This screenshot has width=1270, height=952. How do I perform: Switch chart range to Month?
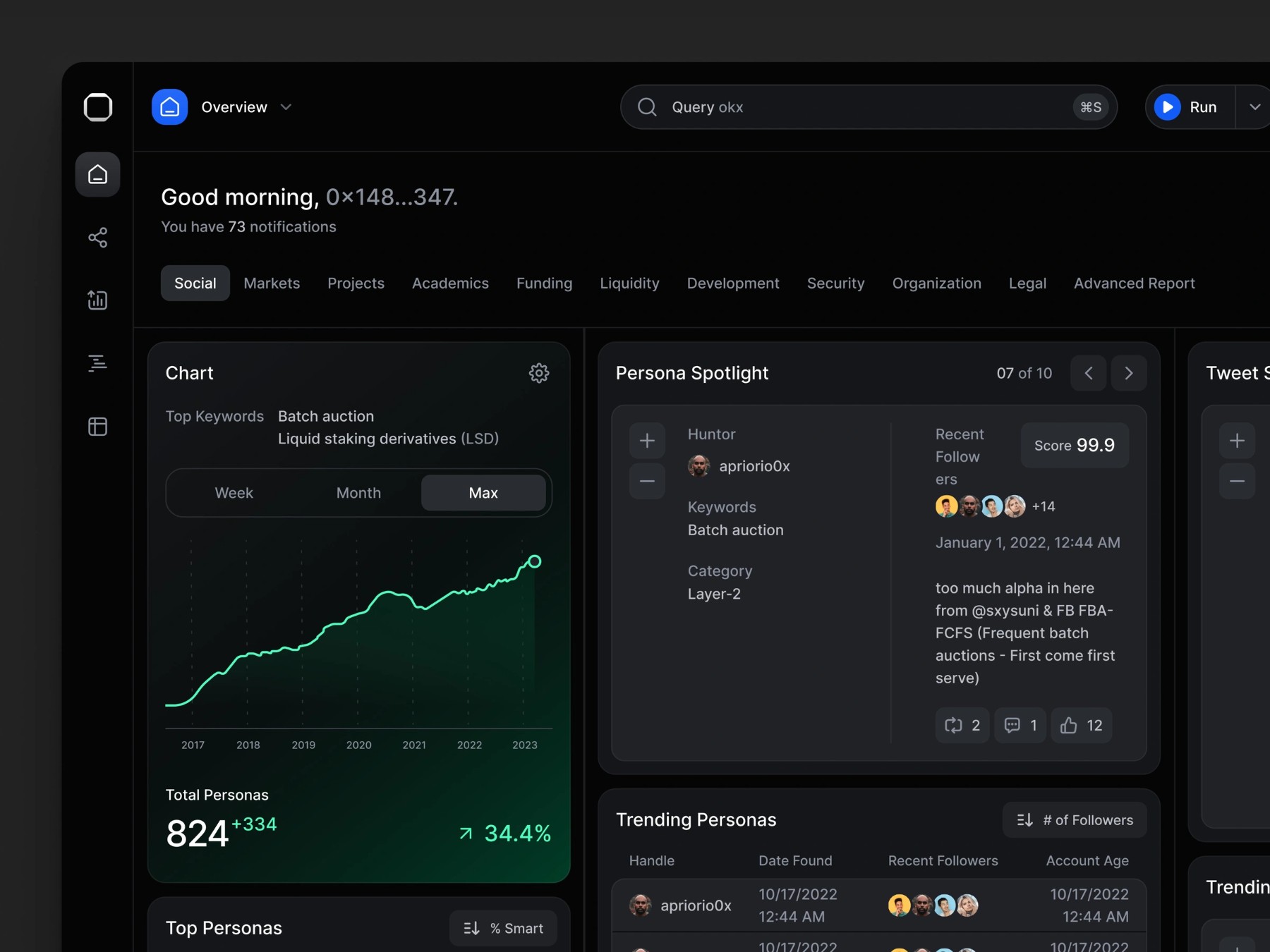tap(358, 493)
